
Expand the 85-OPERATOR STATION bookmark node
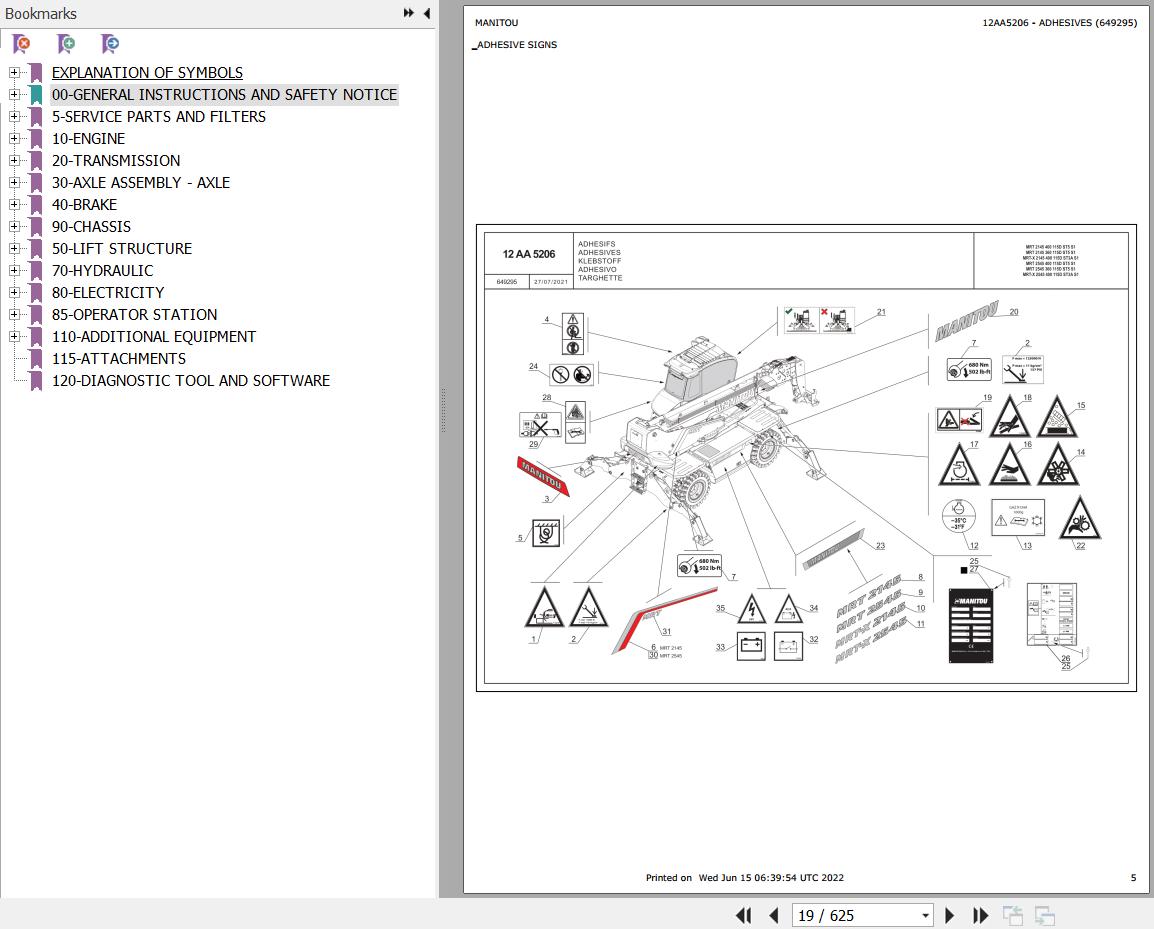coord(14,314)
